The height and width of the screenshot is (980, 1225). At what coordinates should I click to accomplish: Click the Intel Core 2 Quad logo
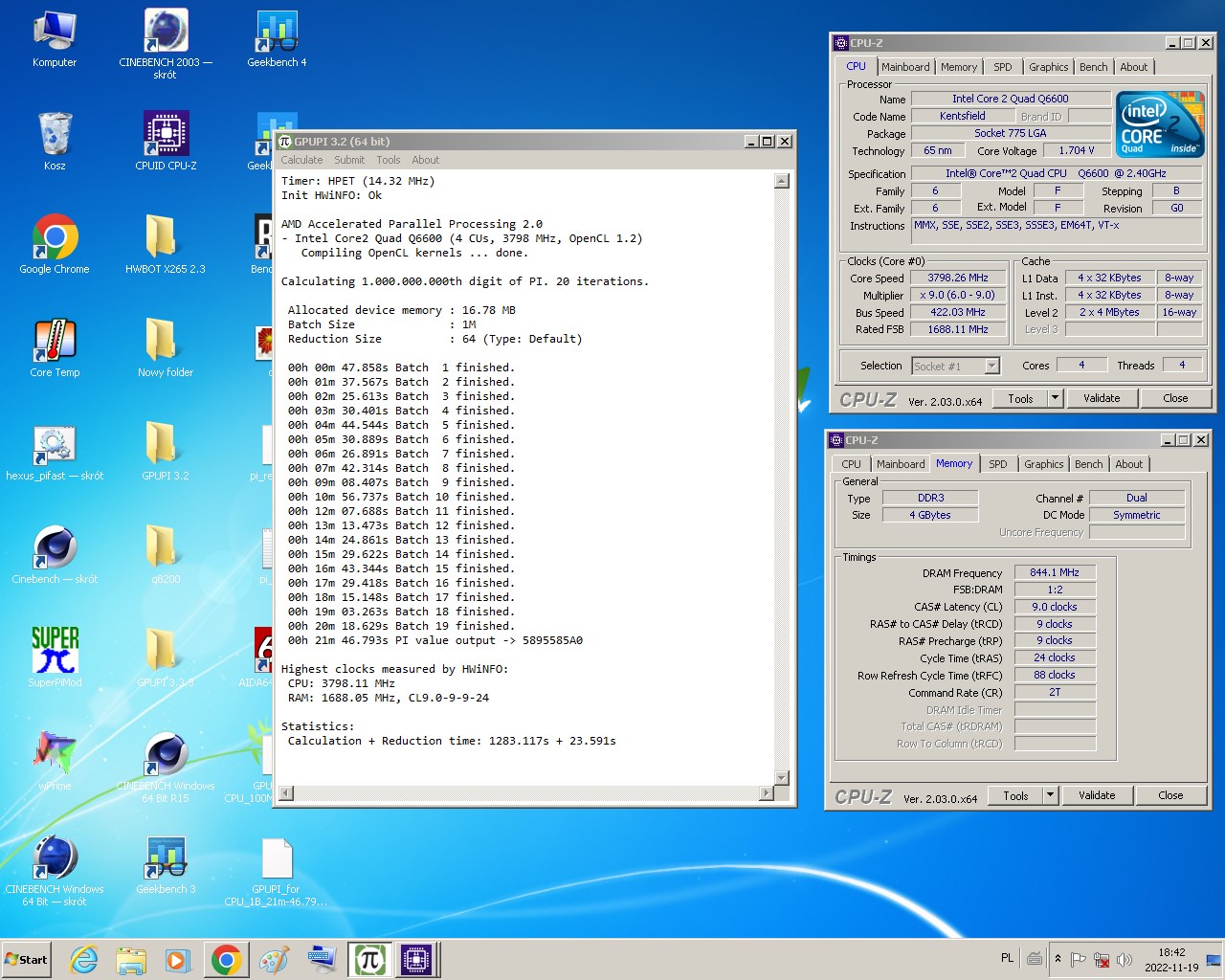tap(1161, 124)
